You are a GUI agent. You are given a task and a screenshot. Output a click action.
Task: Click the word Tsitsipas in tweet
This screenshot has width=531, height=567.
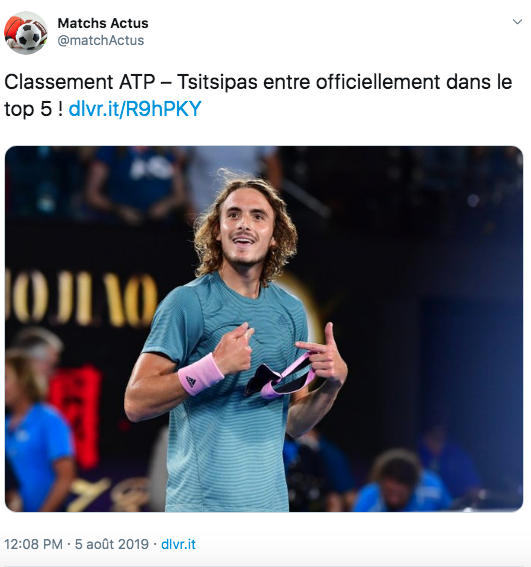[217, 82]
